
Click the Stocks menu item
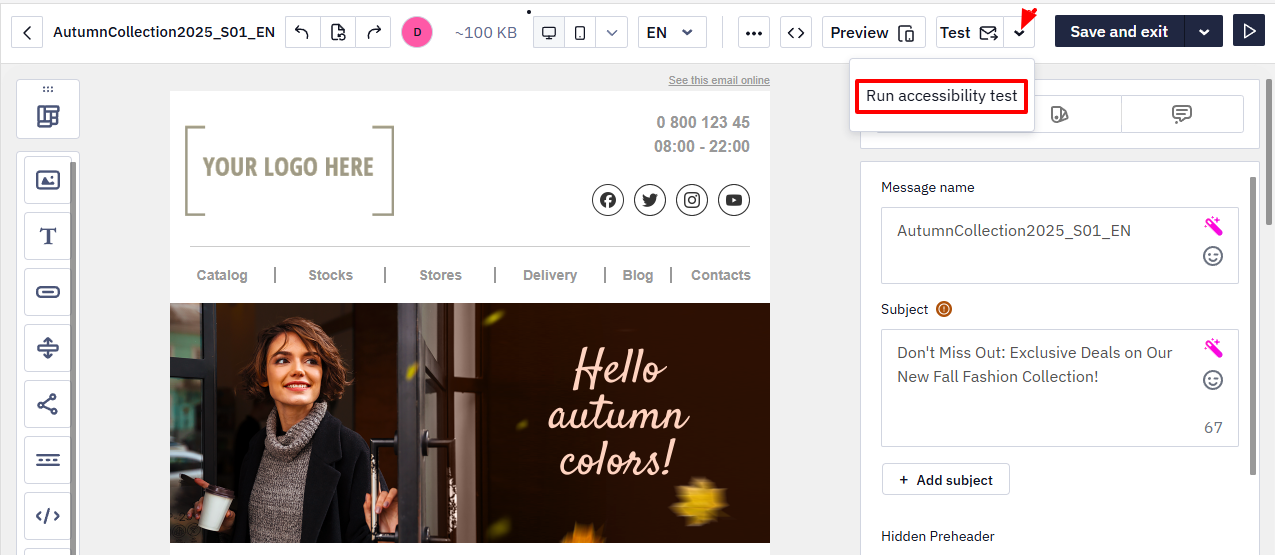pos(331,275)
